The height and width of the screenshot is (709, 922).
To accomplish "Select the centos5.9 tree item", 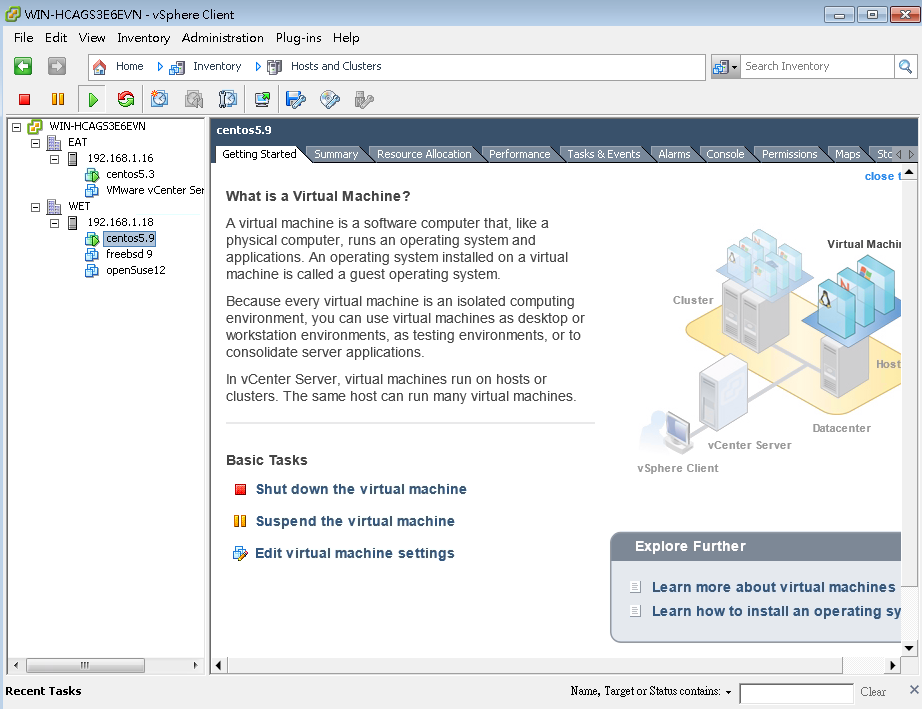I will click(130, 238).
